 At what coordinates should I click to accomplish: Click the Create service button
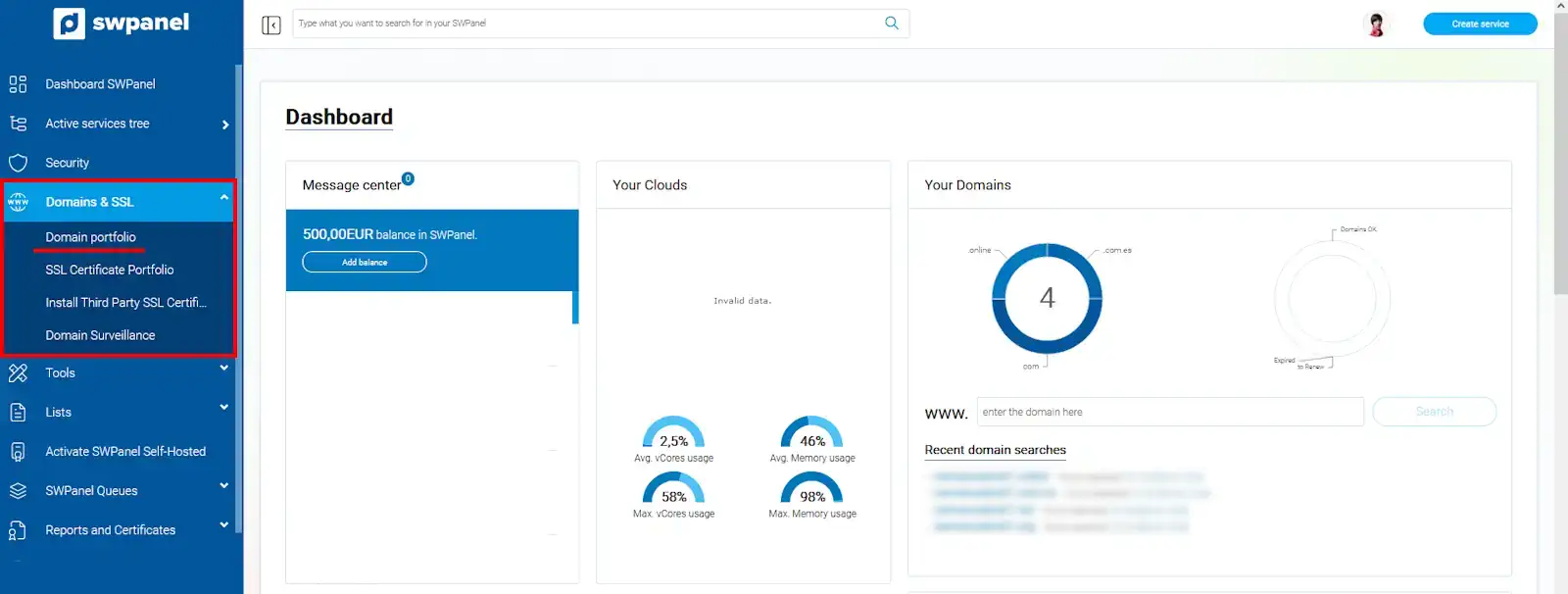(1480, 24)
